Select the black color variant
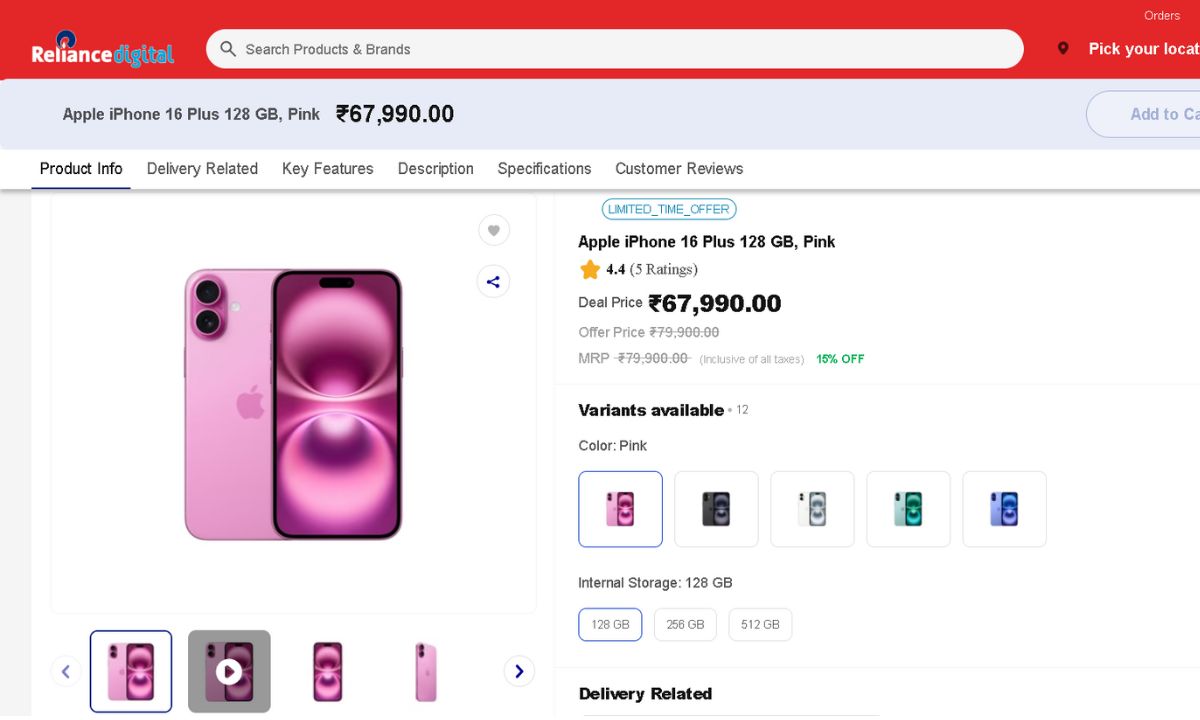 [x=716, y=509]
